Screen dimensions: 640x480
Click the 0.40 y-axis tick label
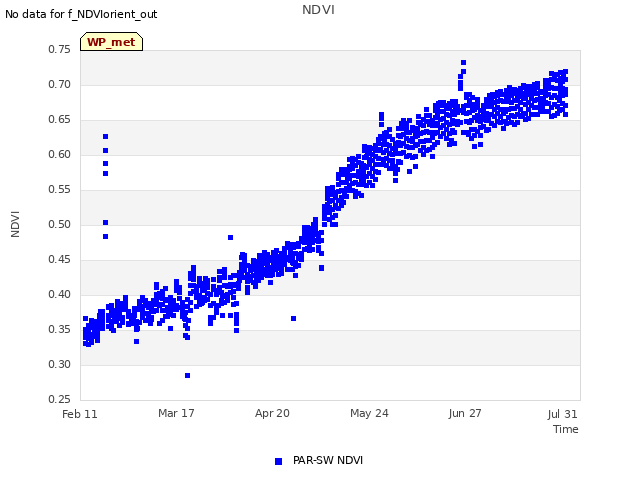[x=59, y=294]
